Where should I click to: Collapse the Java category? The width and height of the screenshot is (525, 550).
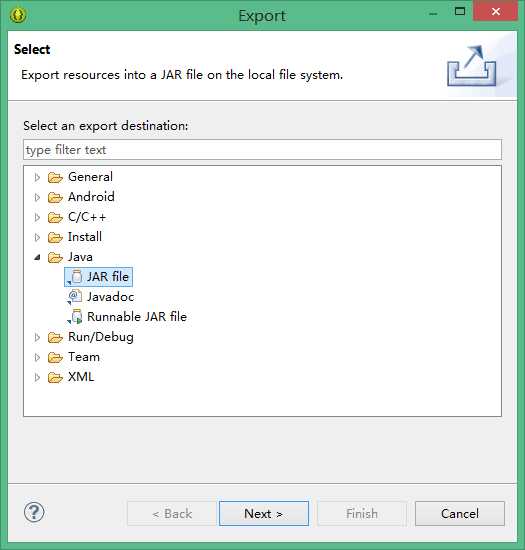(37, 257)
